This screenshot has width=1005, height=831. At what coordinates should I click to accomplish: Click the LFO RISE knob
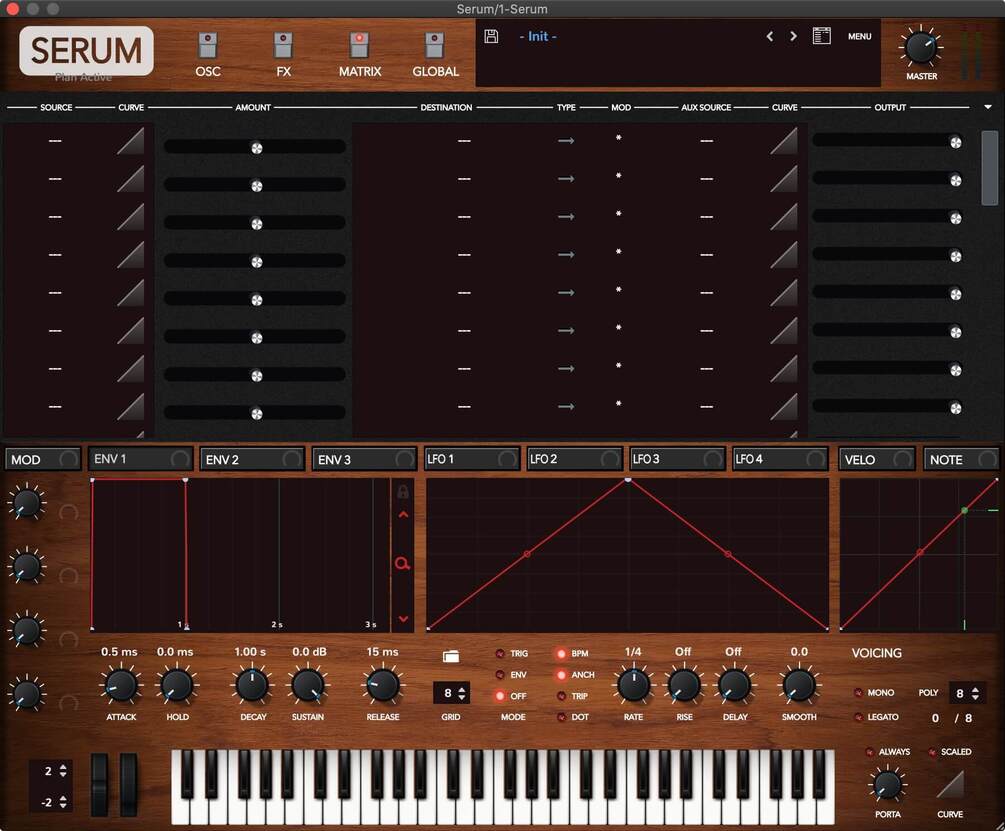(x=684, y=685)
